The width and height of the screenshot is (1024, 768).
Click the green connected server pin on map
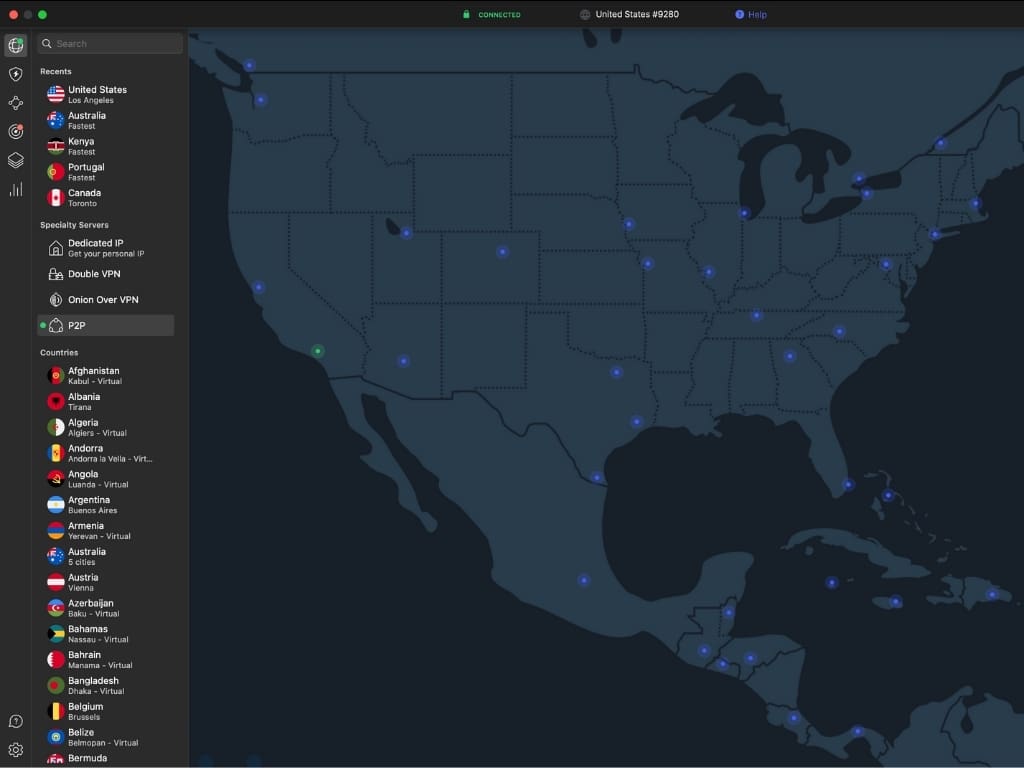[x=318, y=351]
